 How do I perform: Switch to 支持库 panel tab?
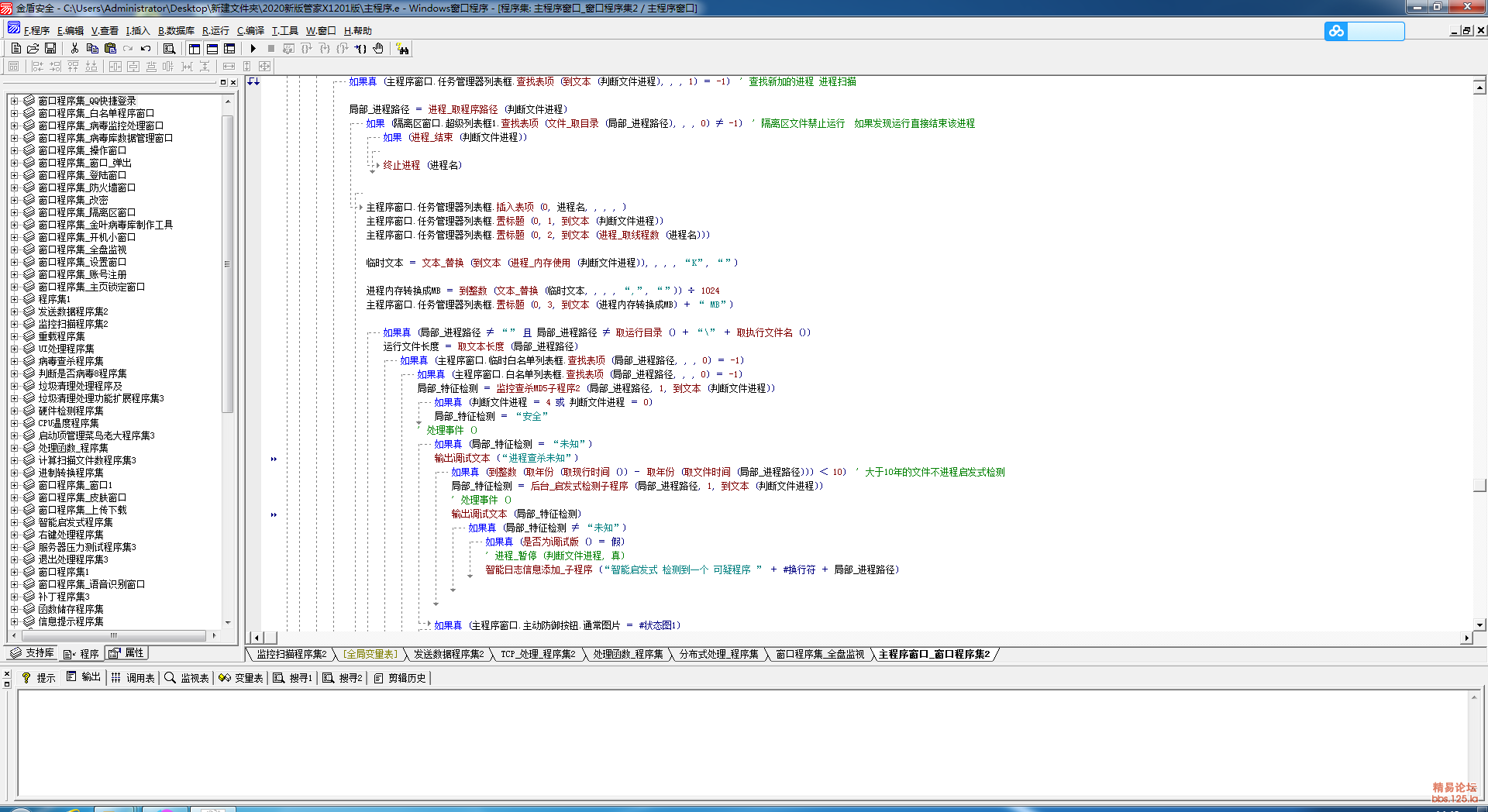point(33,653)
